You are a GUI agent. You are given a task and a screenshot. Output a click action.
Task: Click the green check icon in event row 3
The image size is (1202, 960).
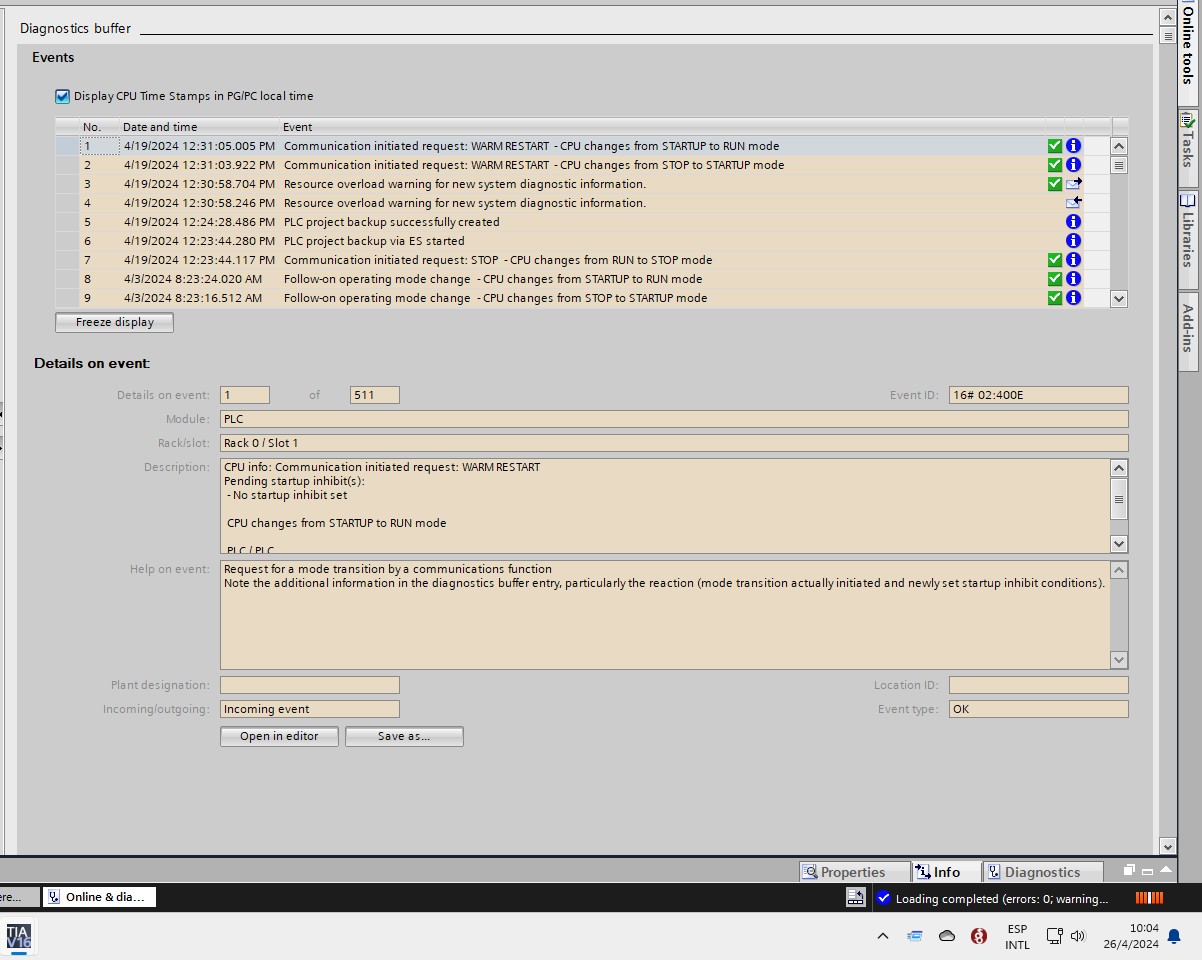[x=1054, y=184]
